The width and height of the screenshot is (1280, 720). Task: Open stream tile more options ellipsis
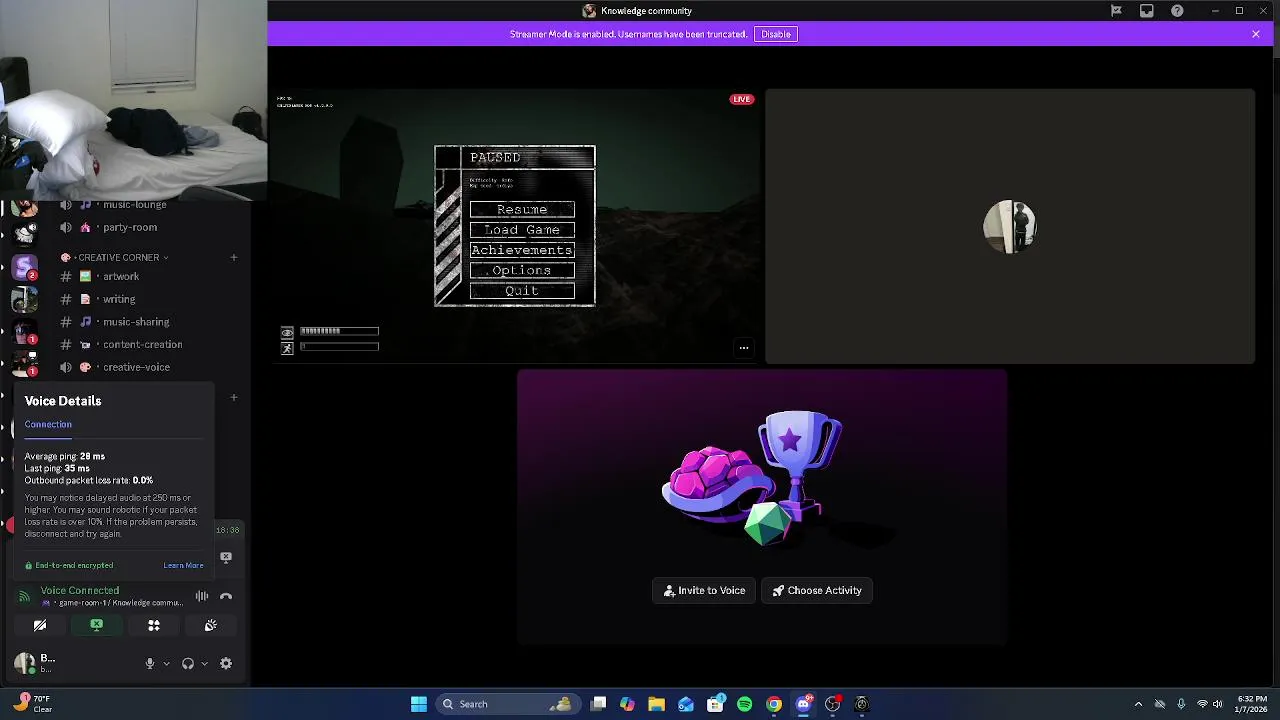(744, 348)
